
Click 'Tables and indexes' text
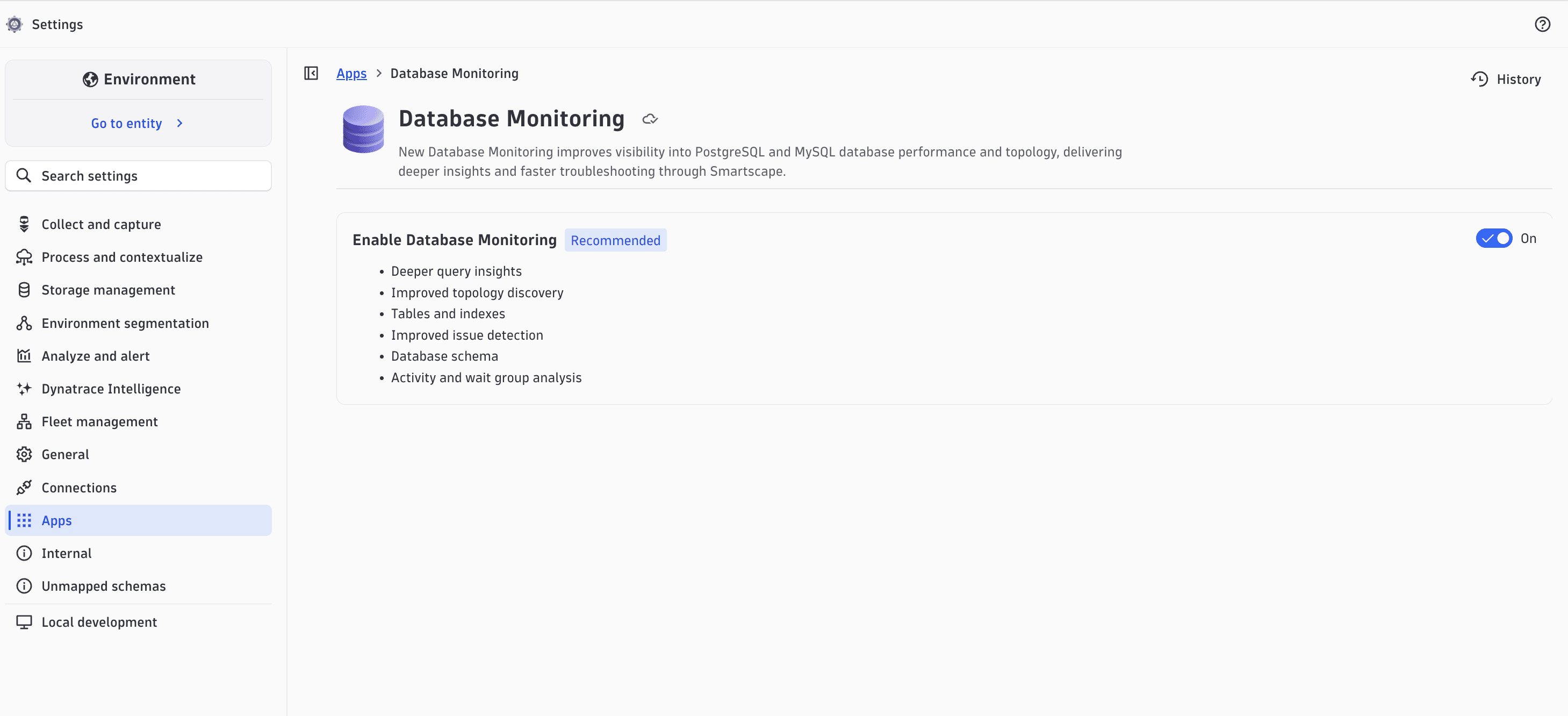(448, 314)
